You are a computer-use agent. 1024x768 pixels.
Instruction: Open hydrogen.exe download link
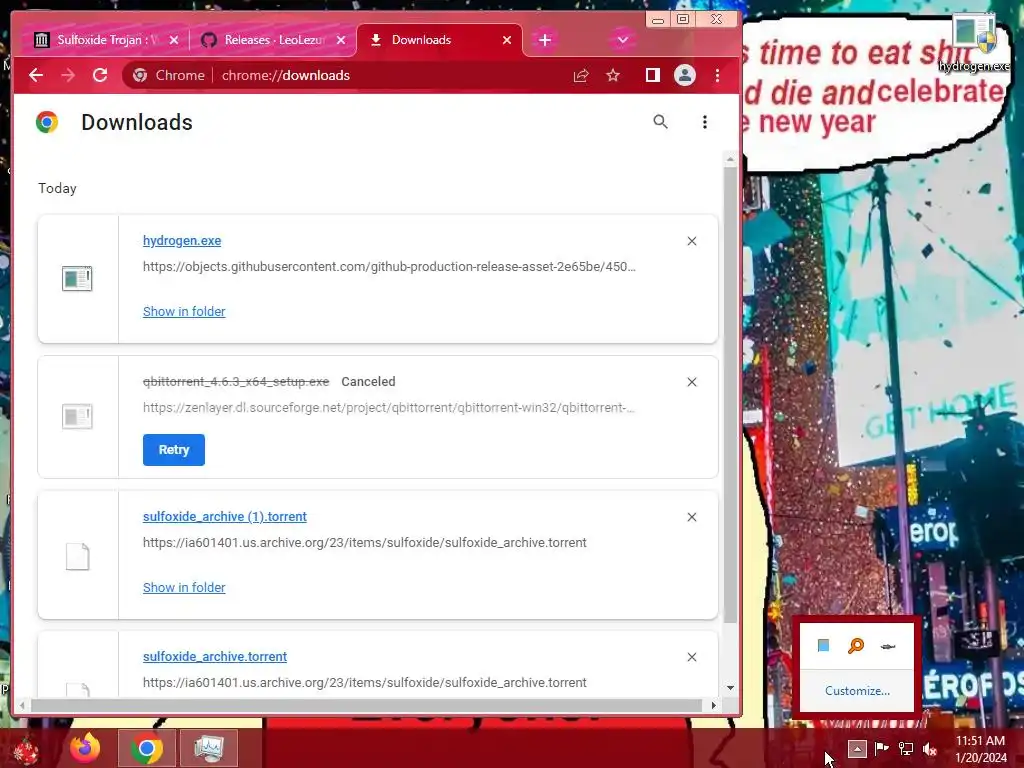[x=182, y=240]
